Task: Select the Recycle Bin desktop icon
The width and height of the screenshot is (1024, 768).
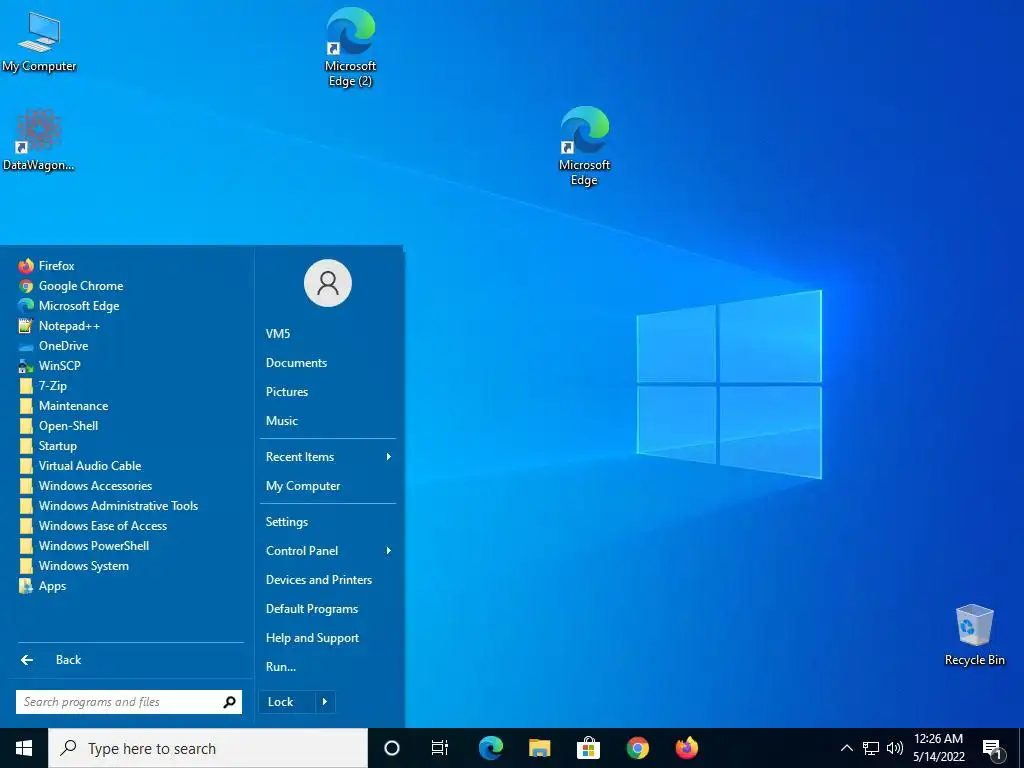Action: [x=974, y=635]
